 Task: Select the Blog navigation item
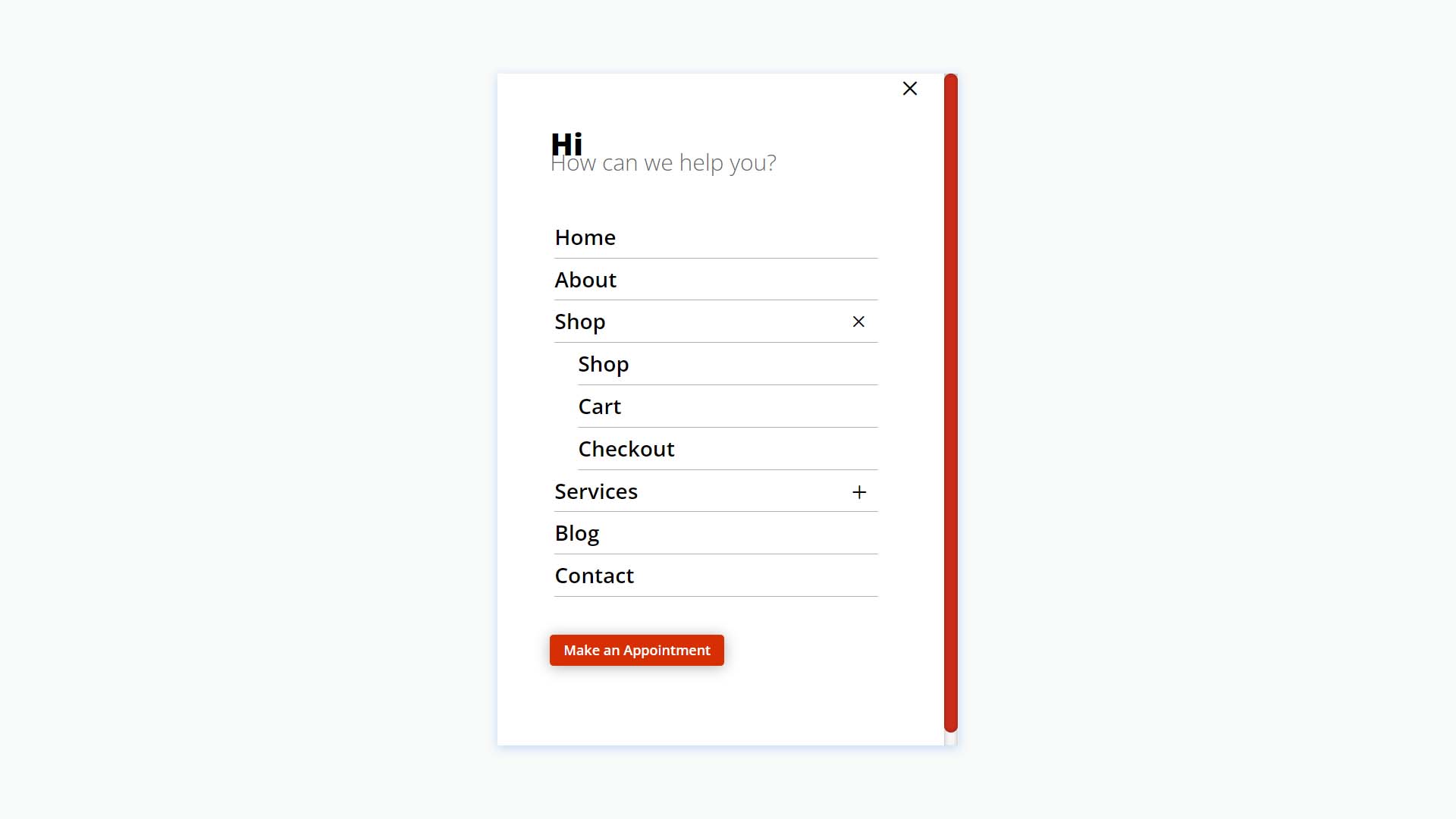(577, 533)
